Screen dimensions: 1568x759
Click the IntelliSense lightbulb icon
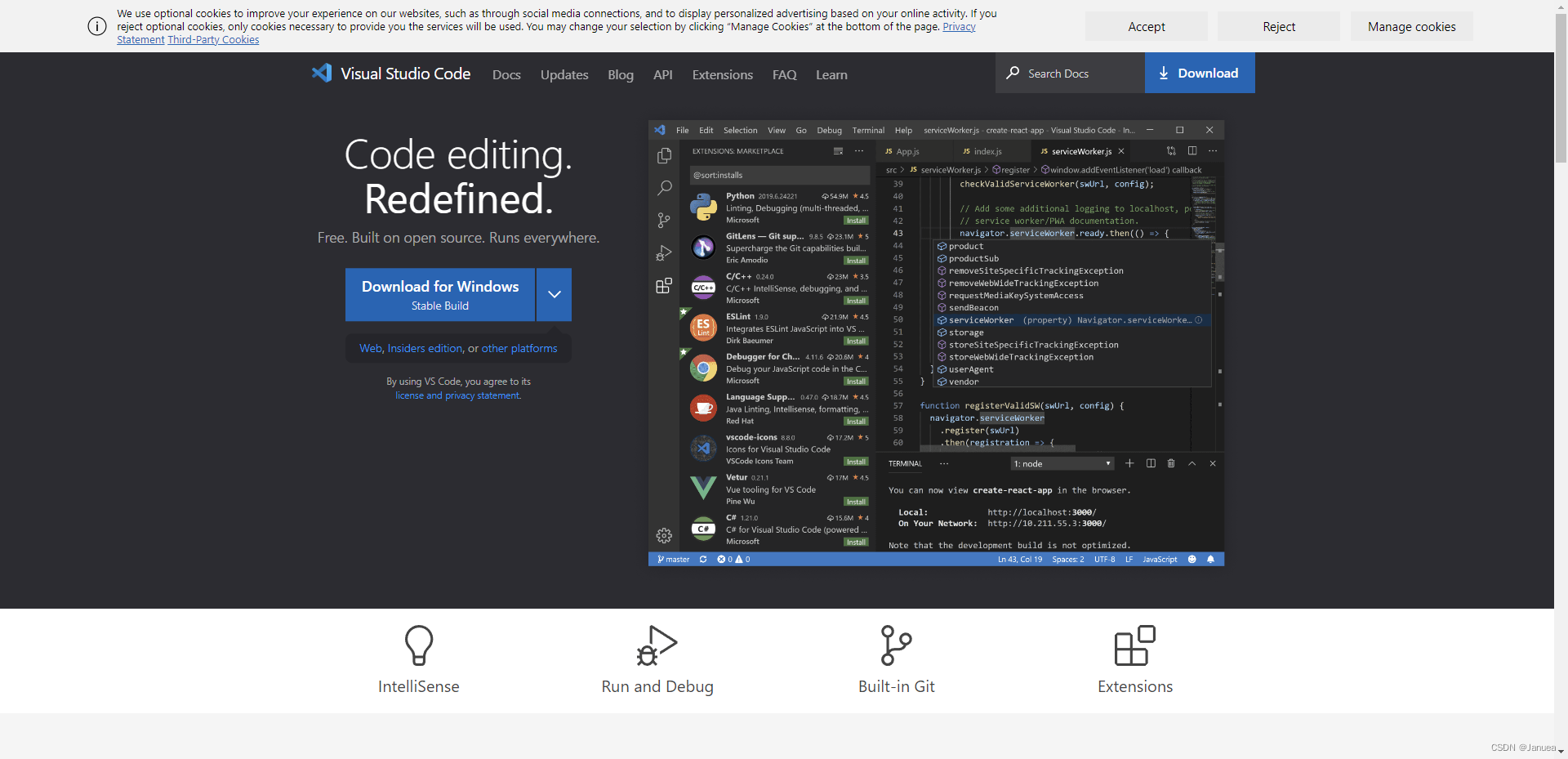(x=419, y=645)
